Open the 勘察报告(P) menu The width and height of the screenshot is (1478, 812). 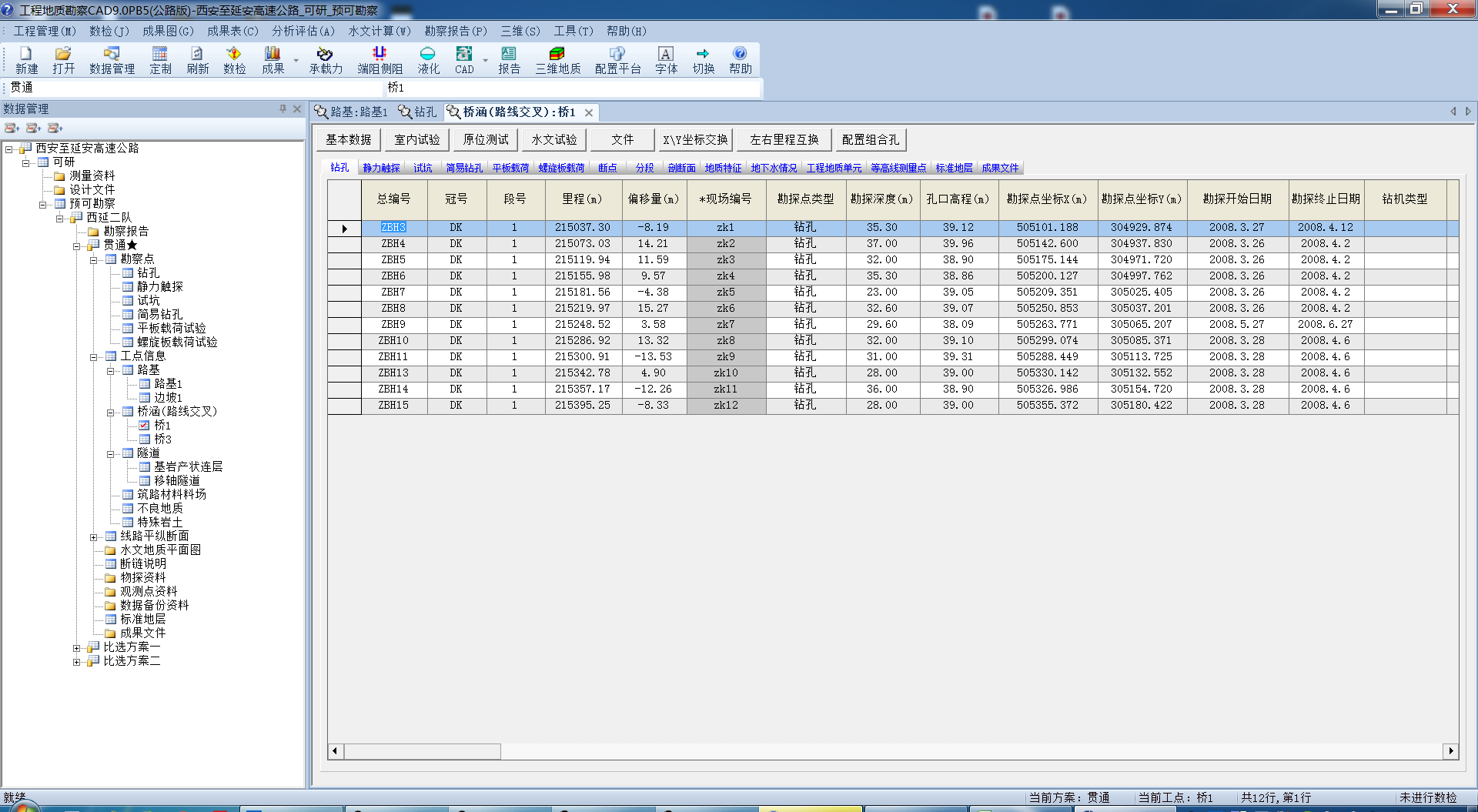pyautogui.click(x=456, y=31)
